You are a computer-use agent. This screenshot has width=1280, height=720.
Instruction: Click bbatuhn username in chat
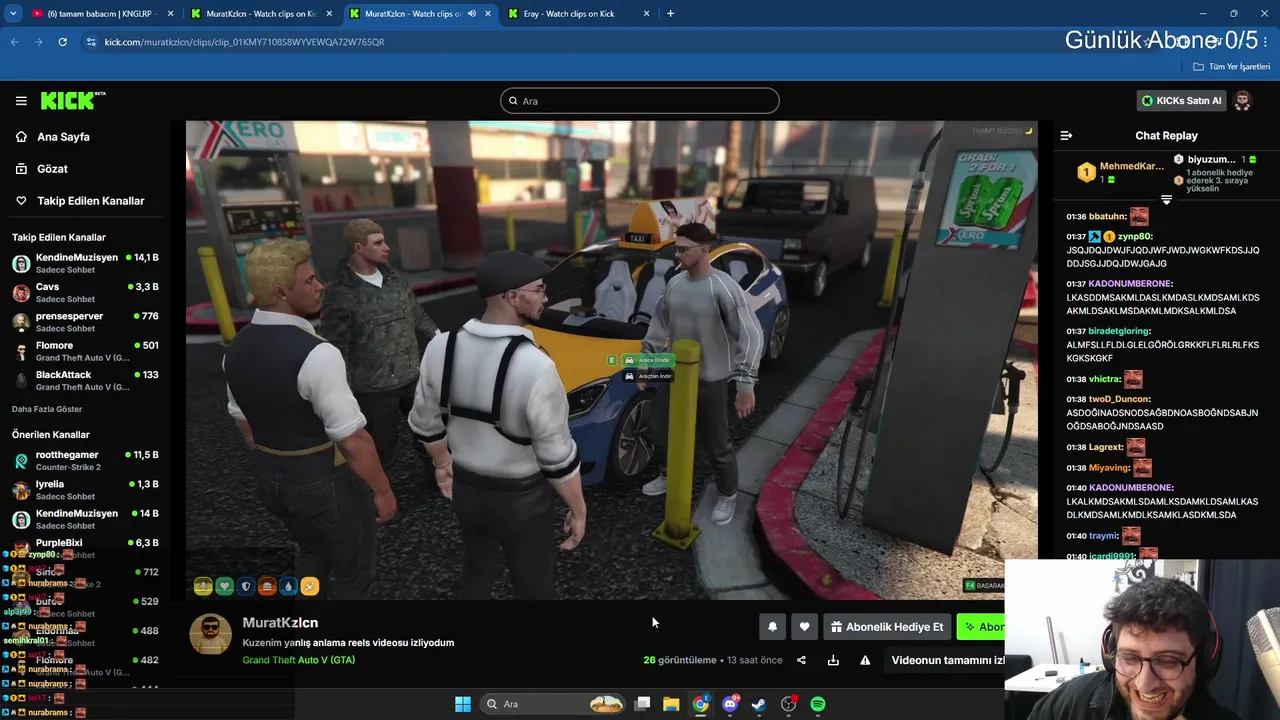[1107, 216]
